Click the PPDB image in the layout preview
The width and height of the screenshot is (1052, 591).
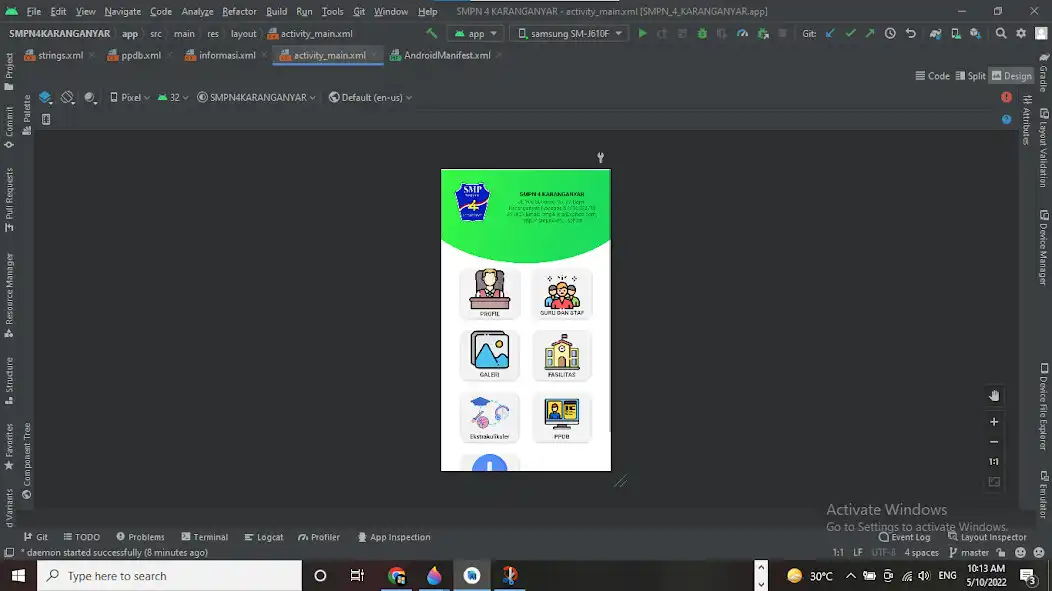[x=561, y=412]
